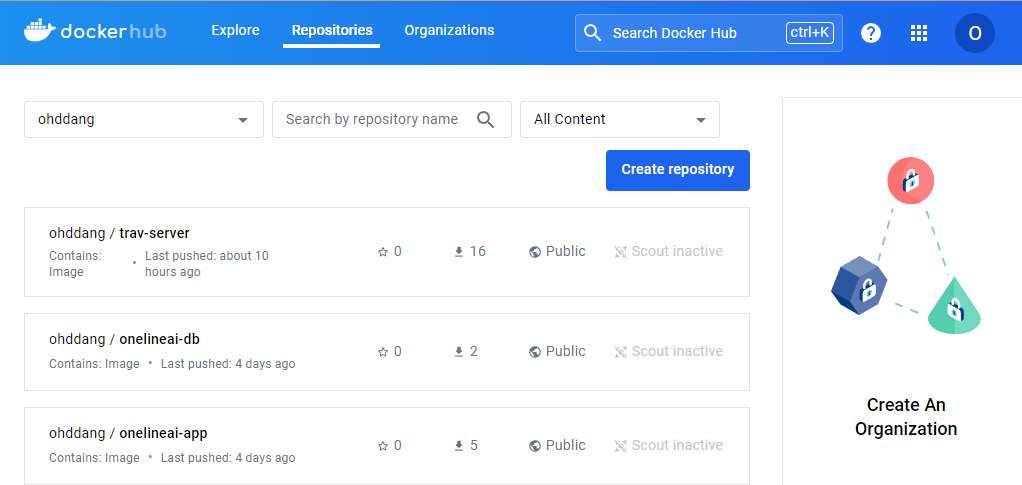Screen dimensions: 1022x485
Task: Click the star count 0 for onelineai-app
Action: pyautogui.click(x=398, y=445)
